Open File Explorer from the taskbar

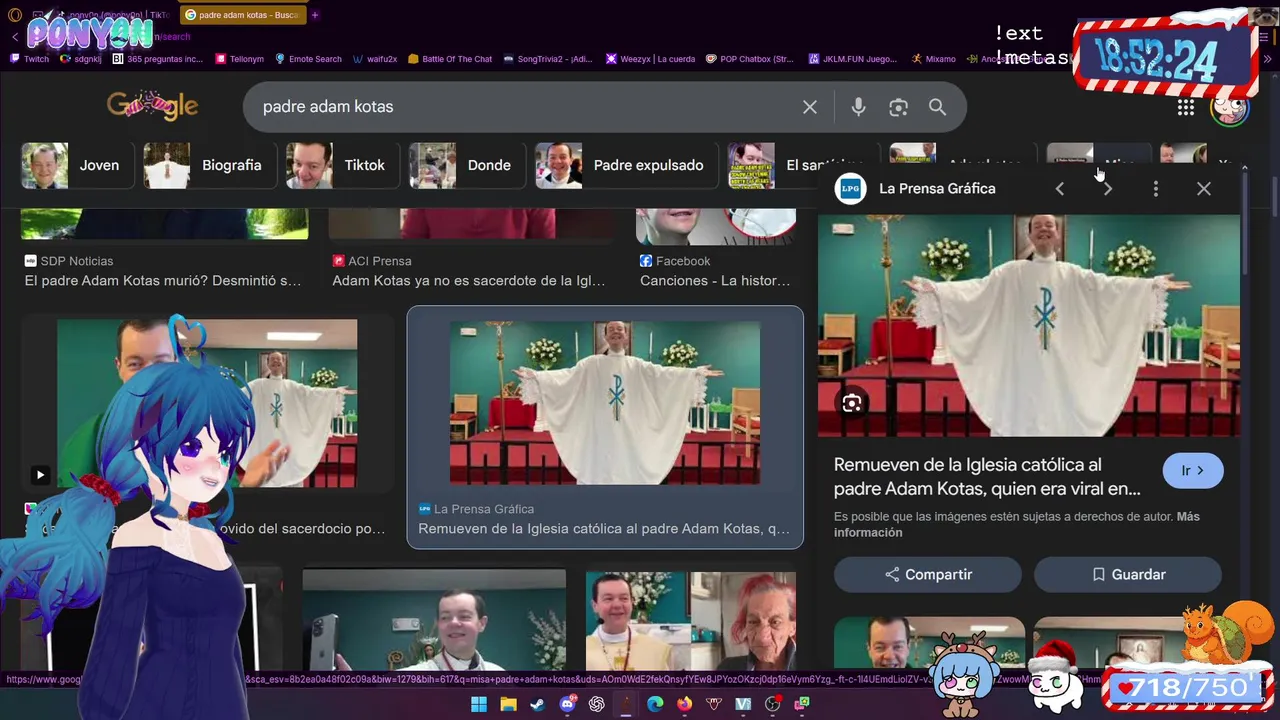[x=508, y=704]
